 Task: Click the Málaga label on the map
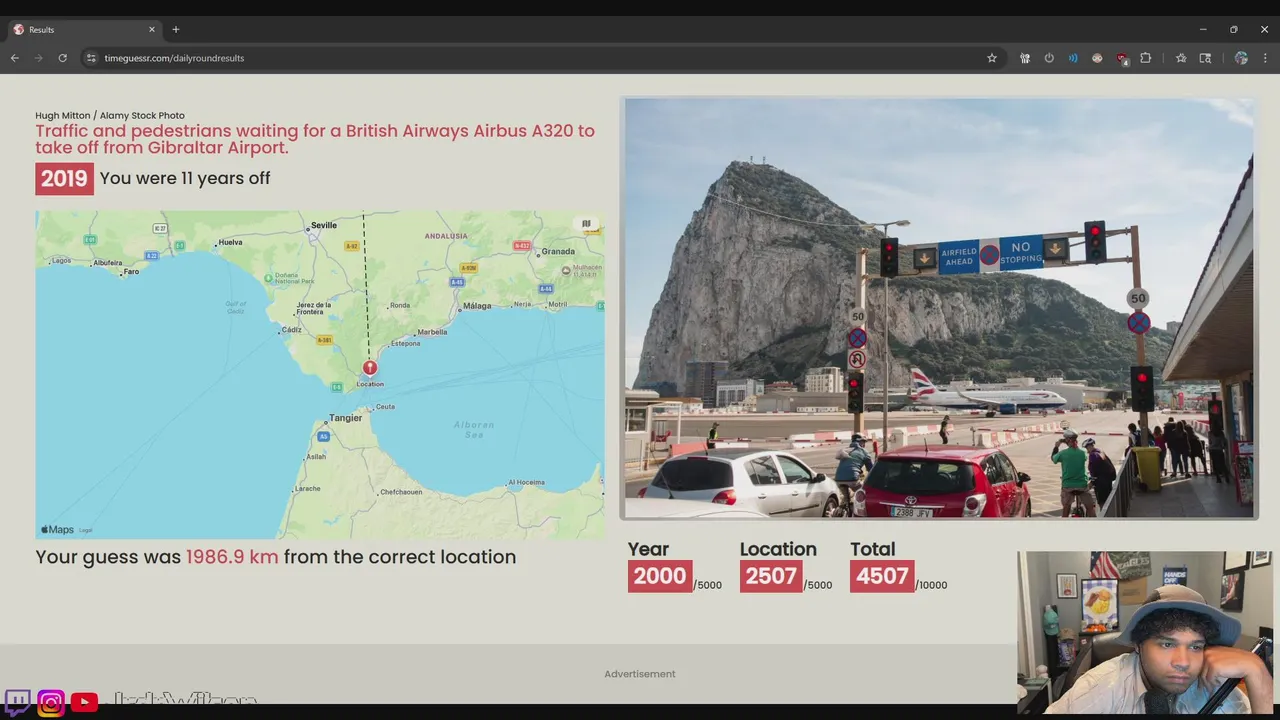(x=477, y=305)
